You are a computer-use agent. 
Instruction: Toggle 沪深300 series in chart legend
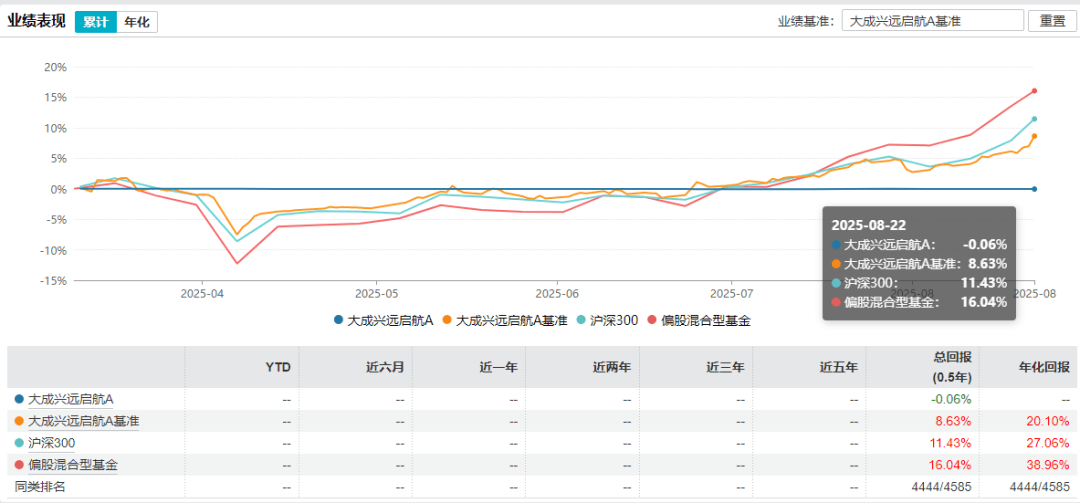pyautogui.click(x=606, y=321)
